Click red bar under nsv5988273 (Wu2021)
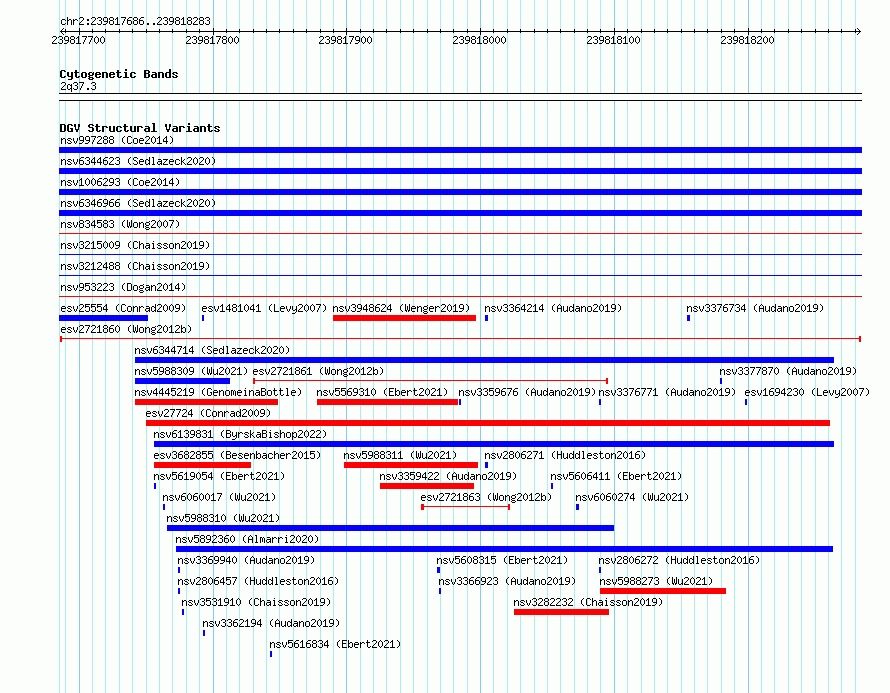The image size is (890, 693). [663, 591]
